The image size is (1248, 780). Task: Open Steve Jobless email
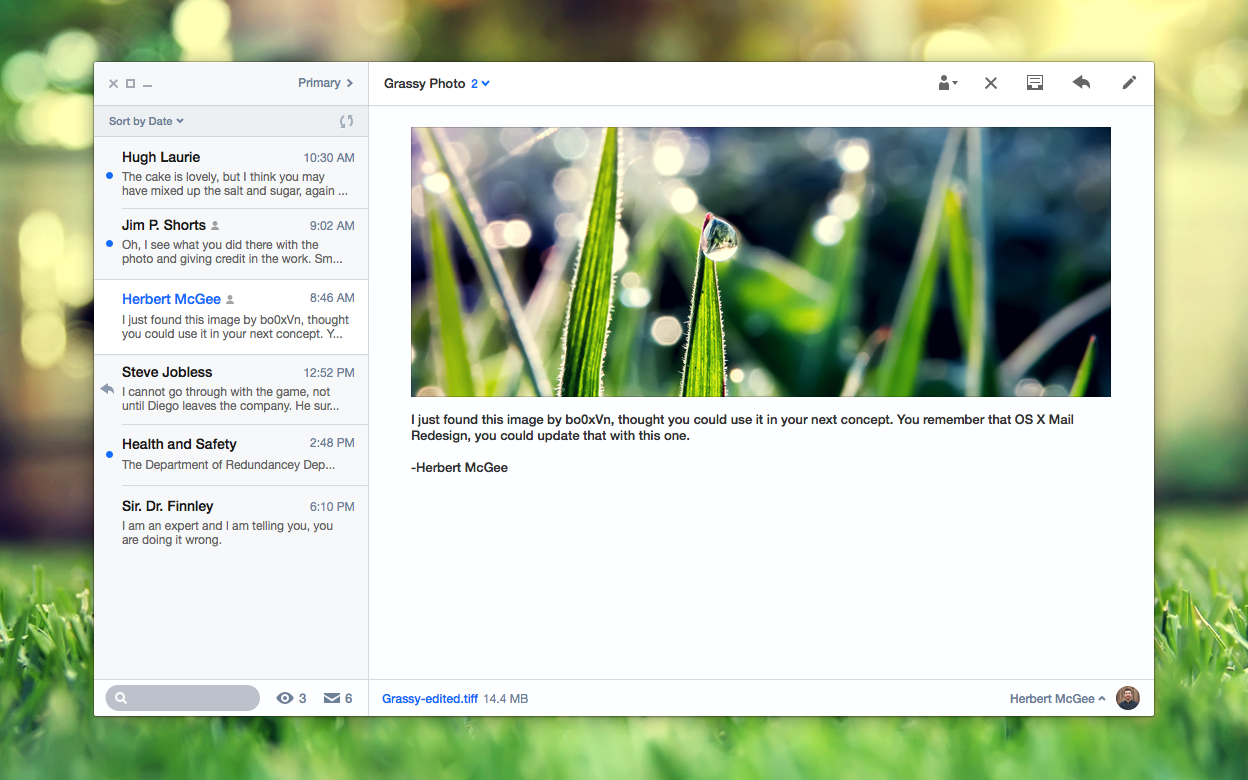tap(231, 389)
